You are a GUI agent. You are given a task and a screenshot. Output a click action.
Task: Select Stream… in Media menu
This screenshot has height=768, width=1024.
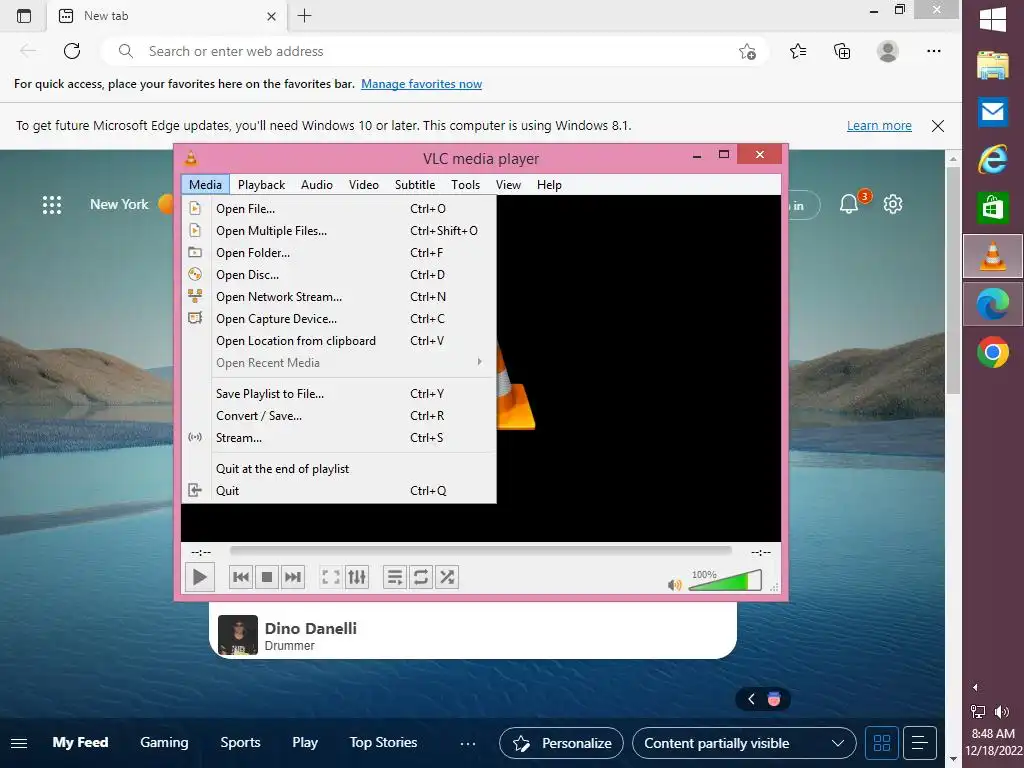pos(339,438)
